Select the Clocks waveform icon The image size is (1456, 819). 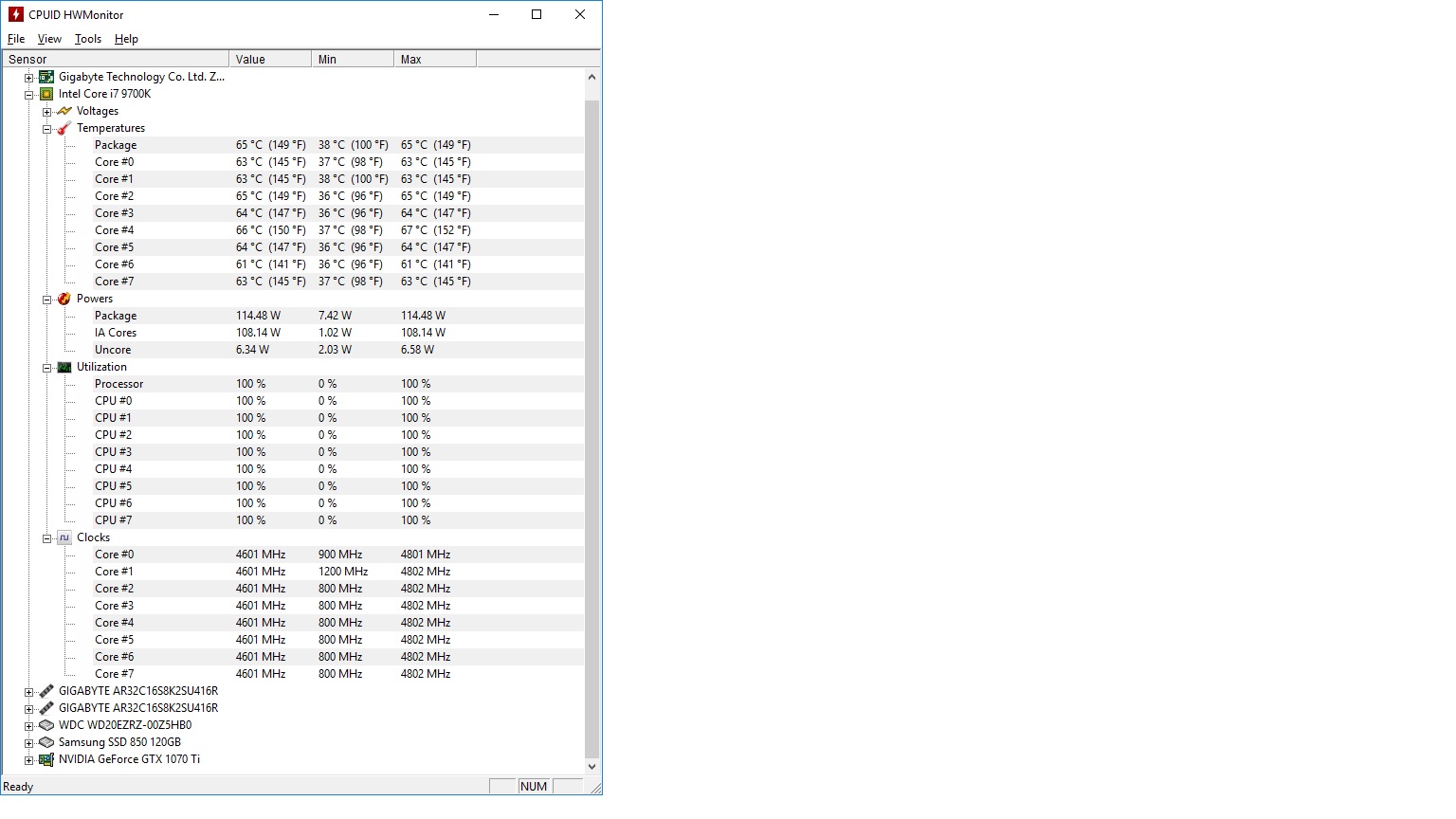64,537
